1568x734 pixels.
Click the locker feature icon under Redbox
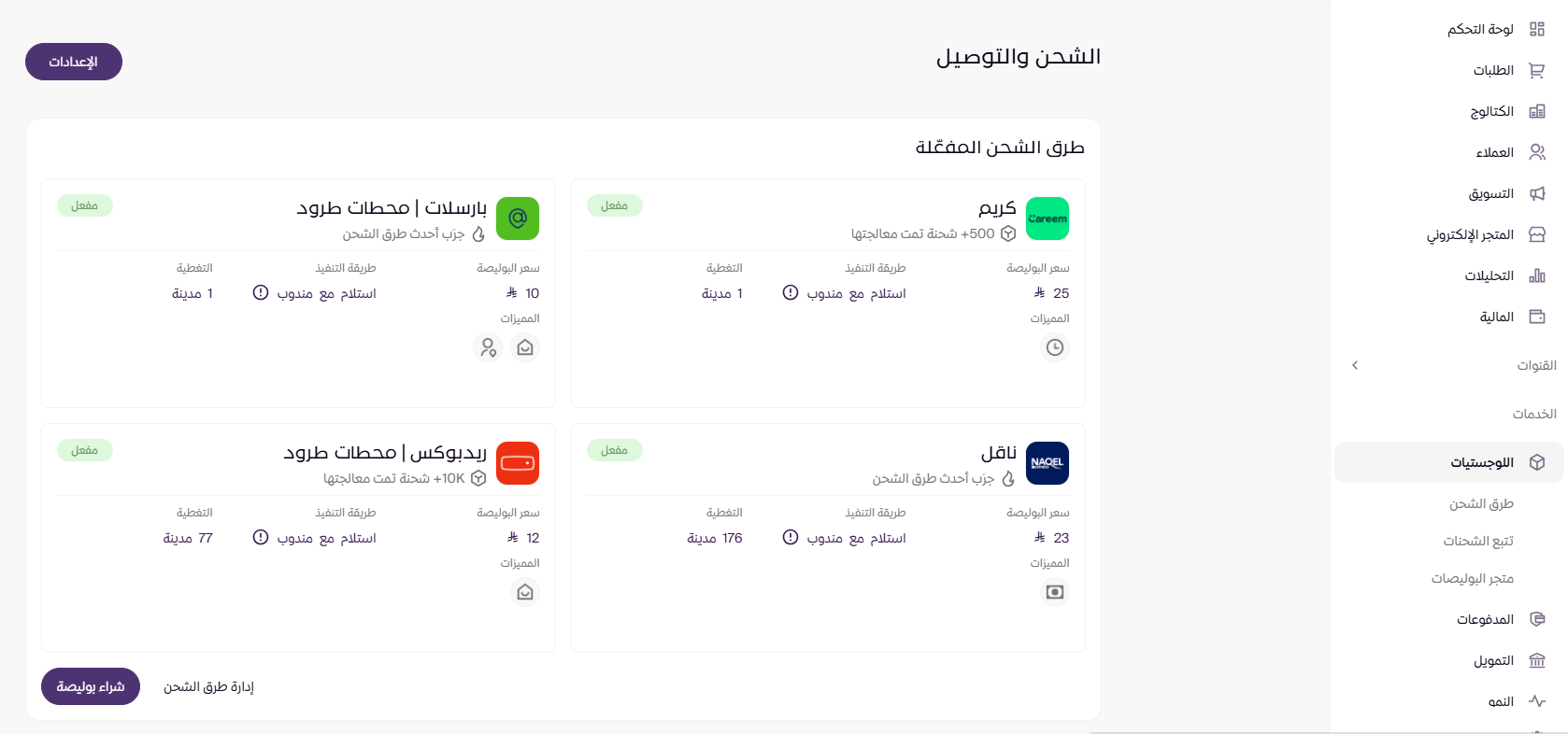(525, 592)
